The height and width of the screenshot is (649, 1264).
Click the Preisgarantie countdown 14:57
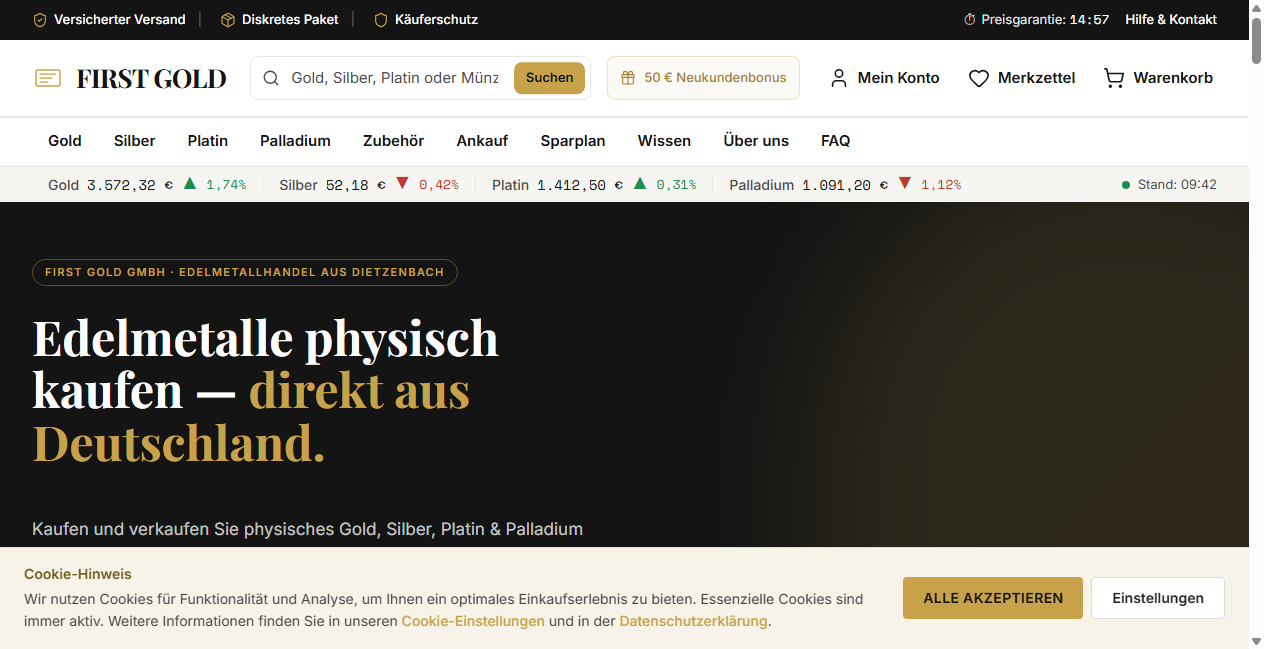coord(1089,20)
